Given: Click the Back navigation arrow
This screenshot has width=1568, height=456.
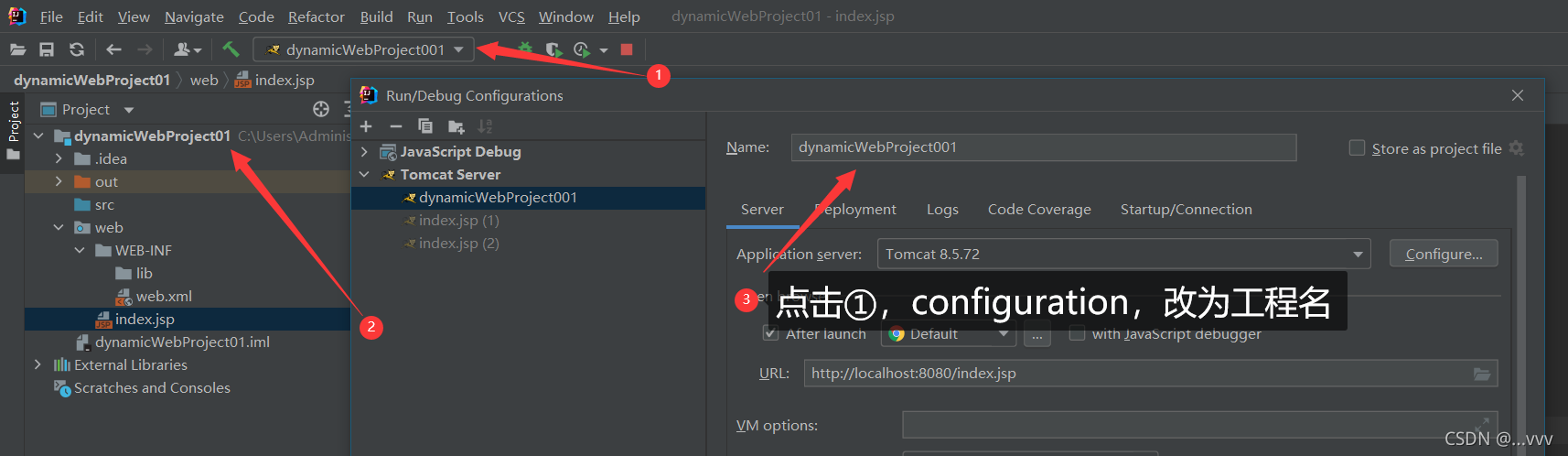Looking at the screenshot, I should (113, 49).
